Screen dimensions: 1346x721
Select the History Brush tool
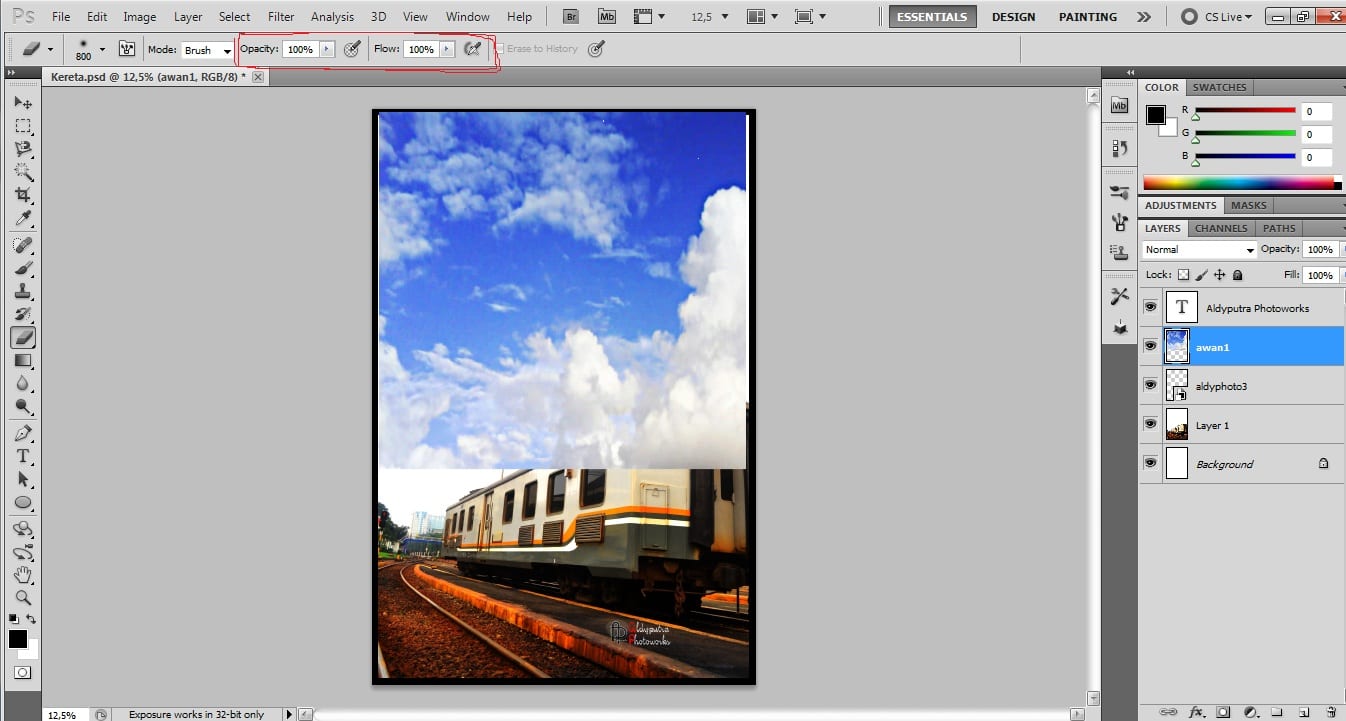pos(22,315)
